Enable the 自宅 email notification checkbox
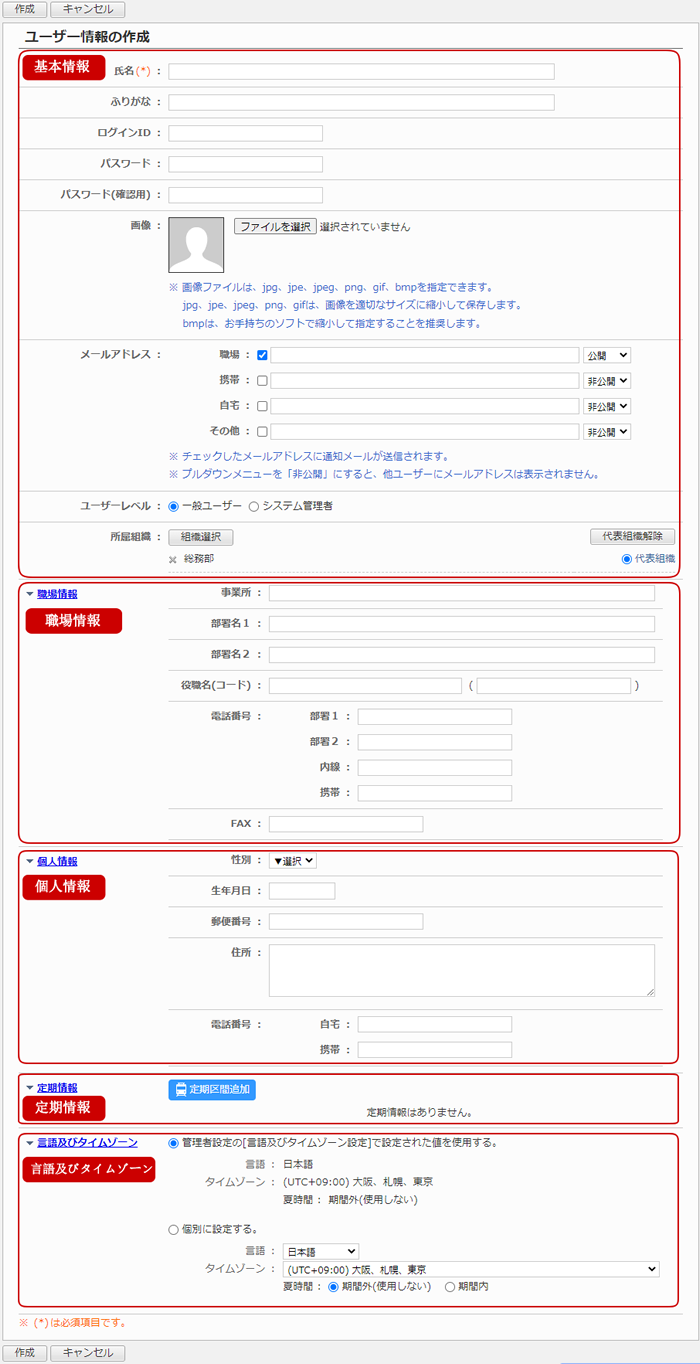This screenshot has height=1364, width=700. [262, 407]
